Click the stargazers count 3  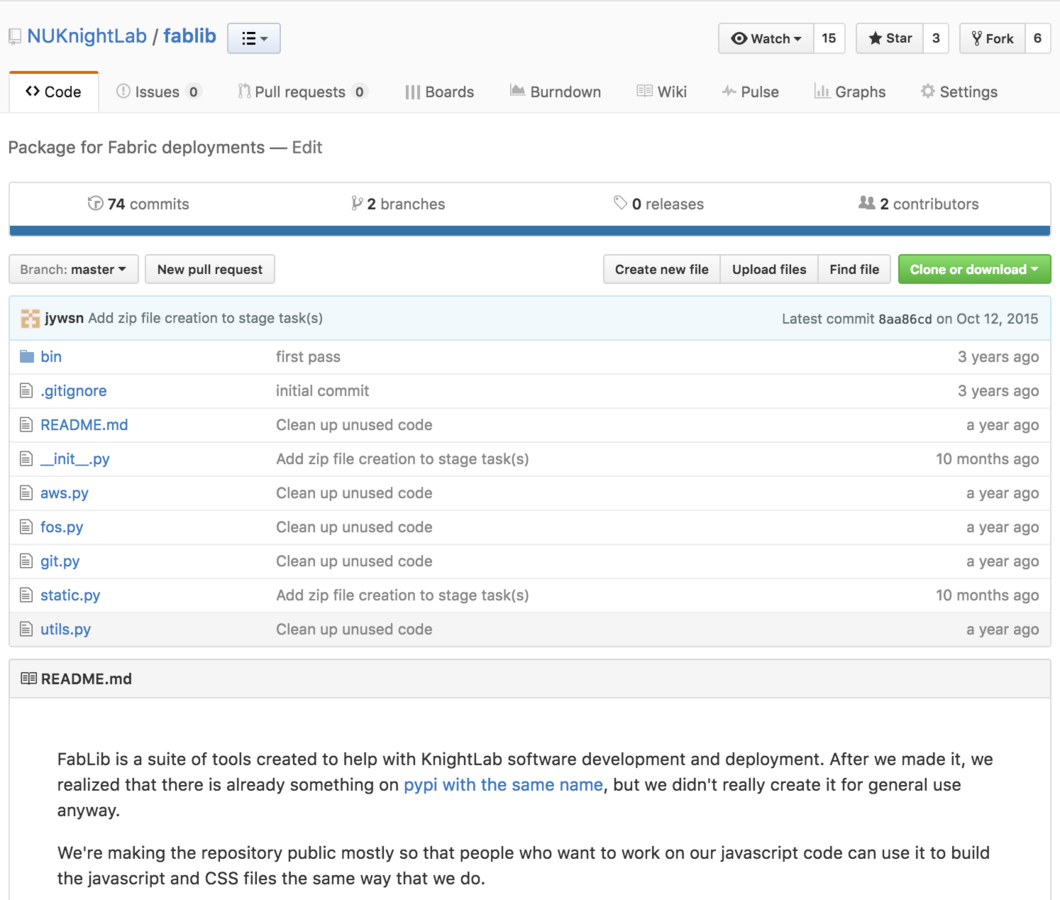(936, 39)
